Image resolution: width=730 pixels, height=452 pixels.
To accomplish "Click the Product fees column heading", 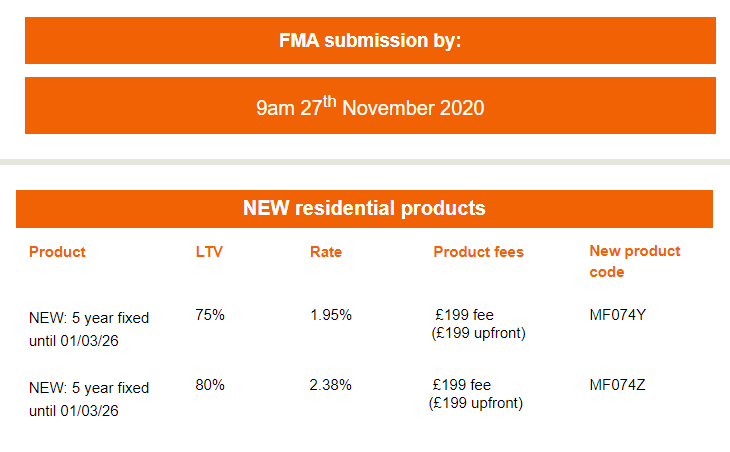I will [x=479, y=252].
